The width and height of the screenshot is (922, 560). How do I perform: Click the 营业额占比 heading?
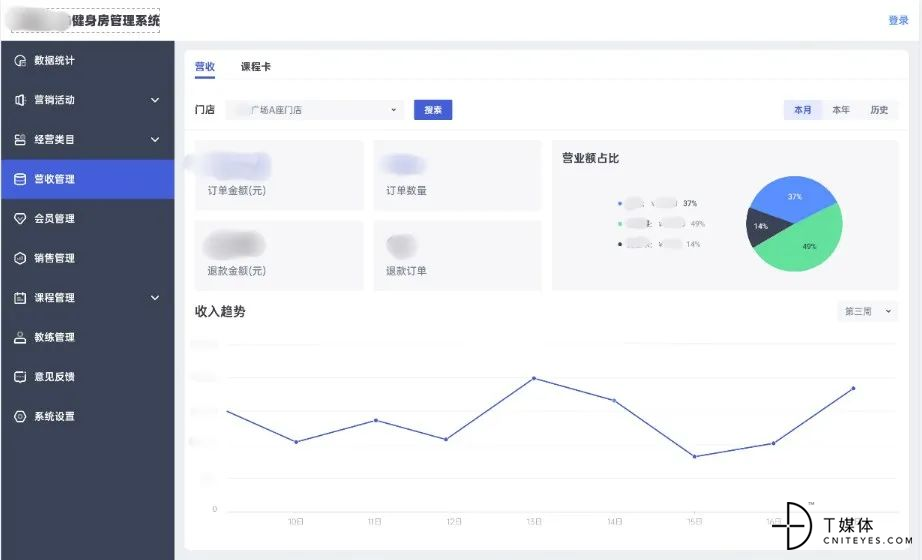pyautogui.click(x=590, y=158)
